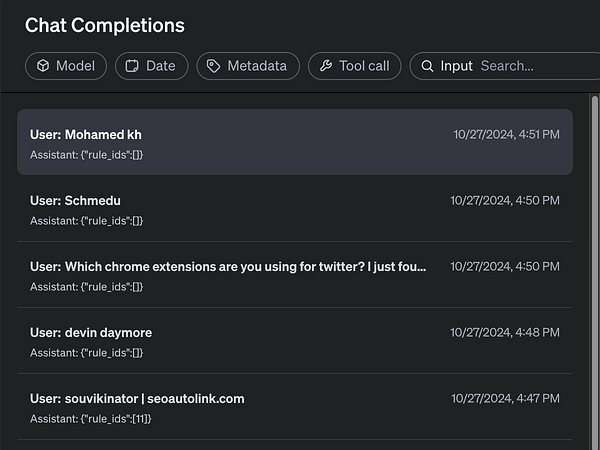
Task: Open the Model filter dropdown
Action: tap(66, 66)
